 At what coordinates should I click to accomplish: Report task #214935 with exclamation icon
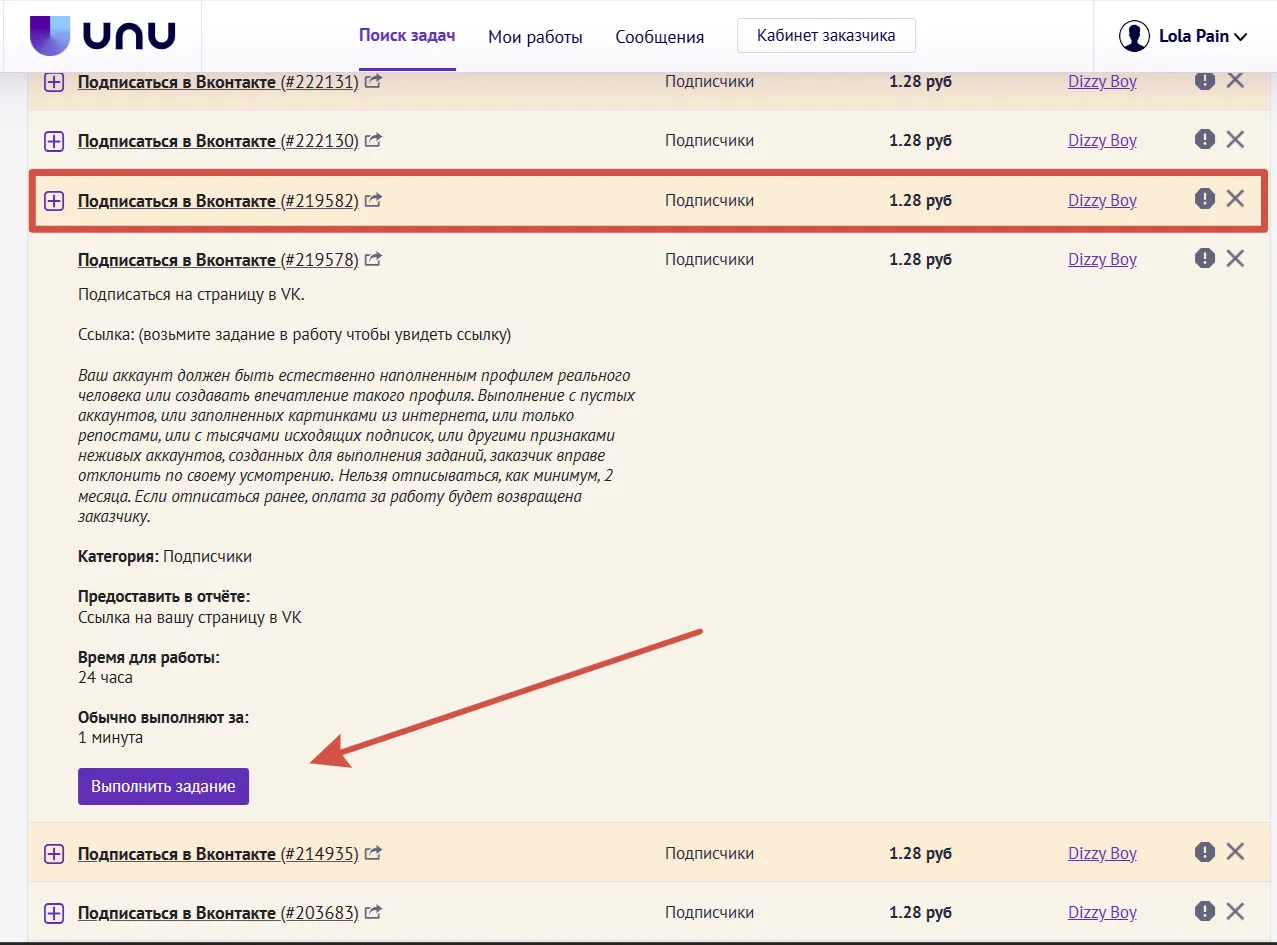pos(1205,852)
